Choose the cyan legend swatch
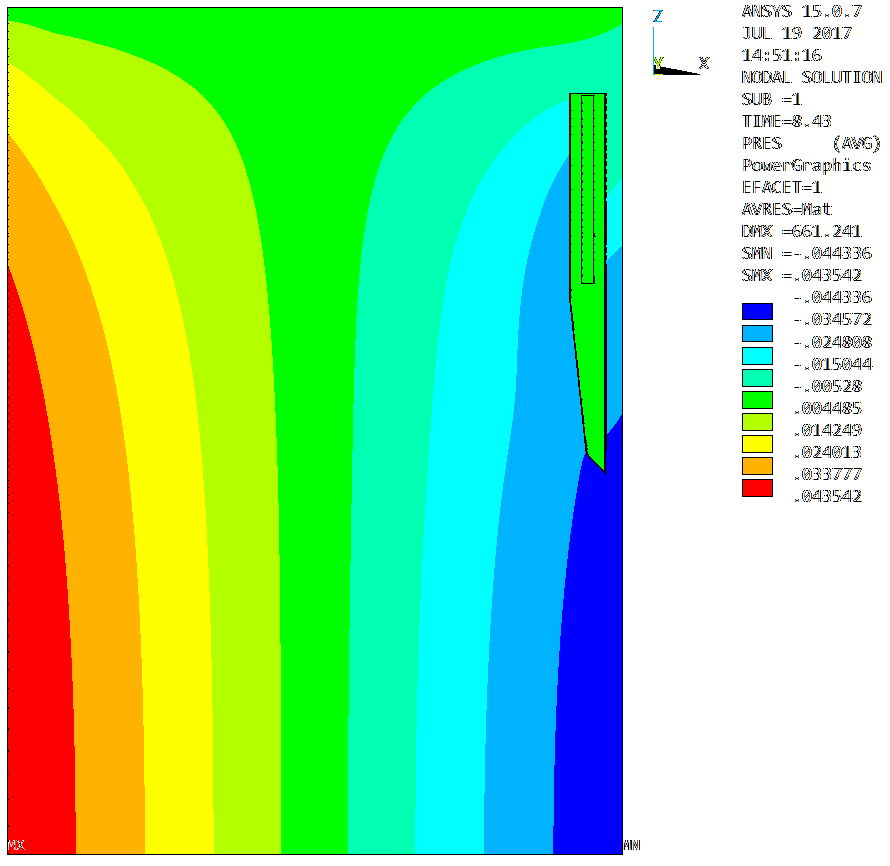Screen dimensions: 890x866 click(757, 355)
